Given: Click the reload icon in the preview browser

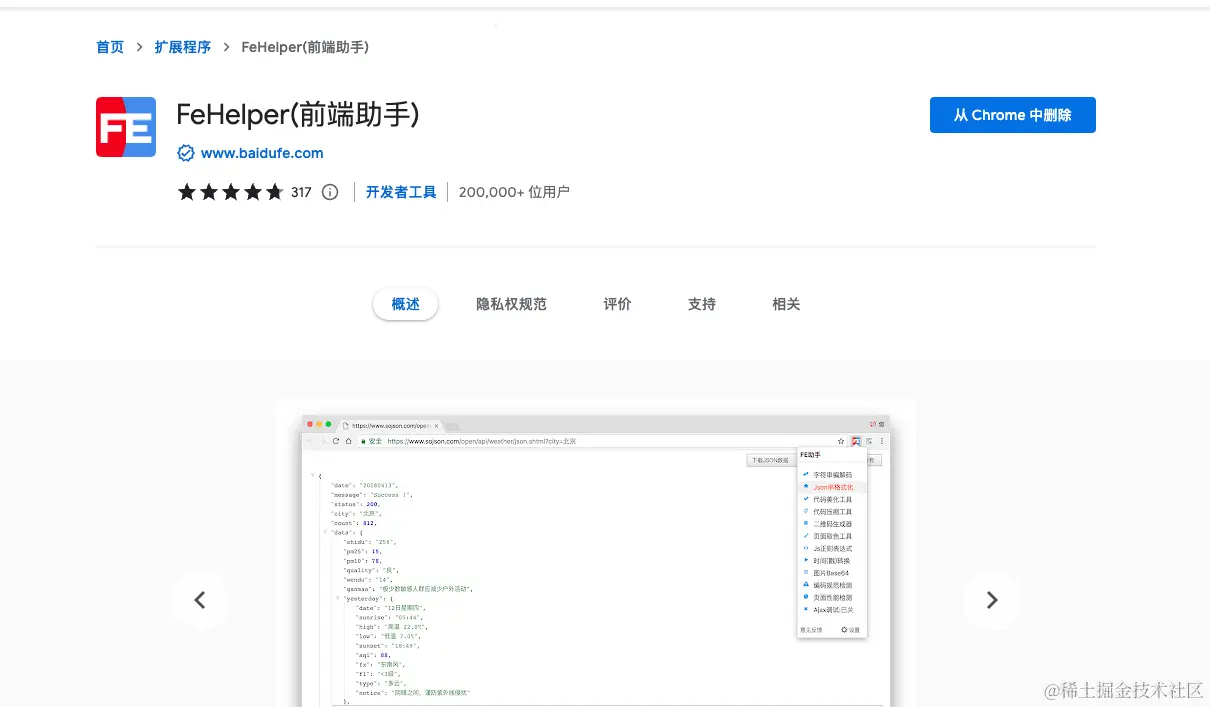Looking at the screenshot, I should (x=335, y=441).
